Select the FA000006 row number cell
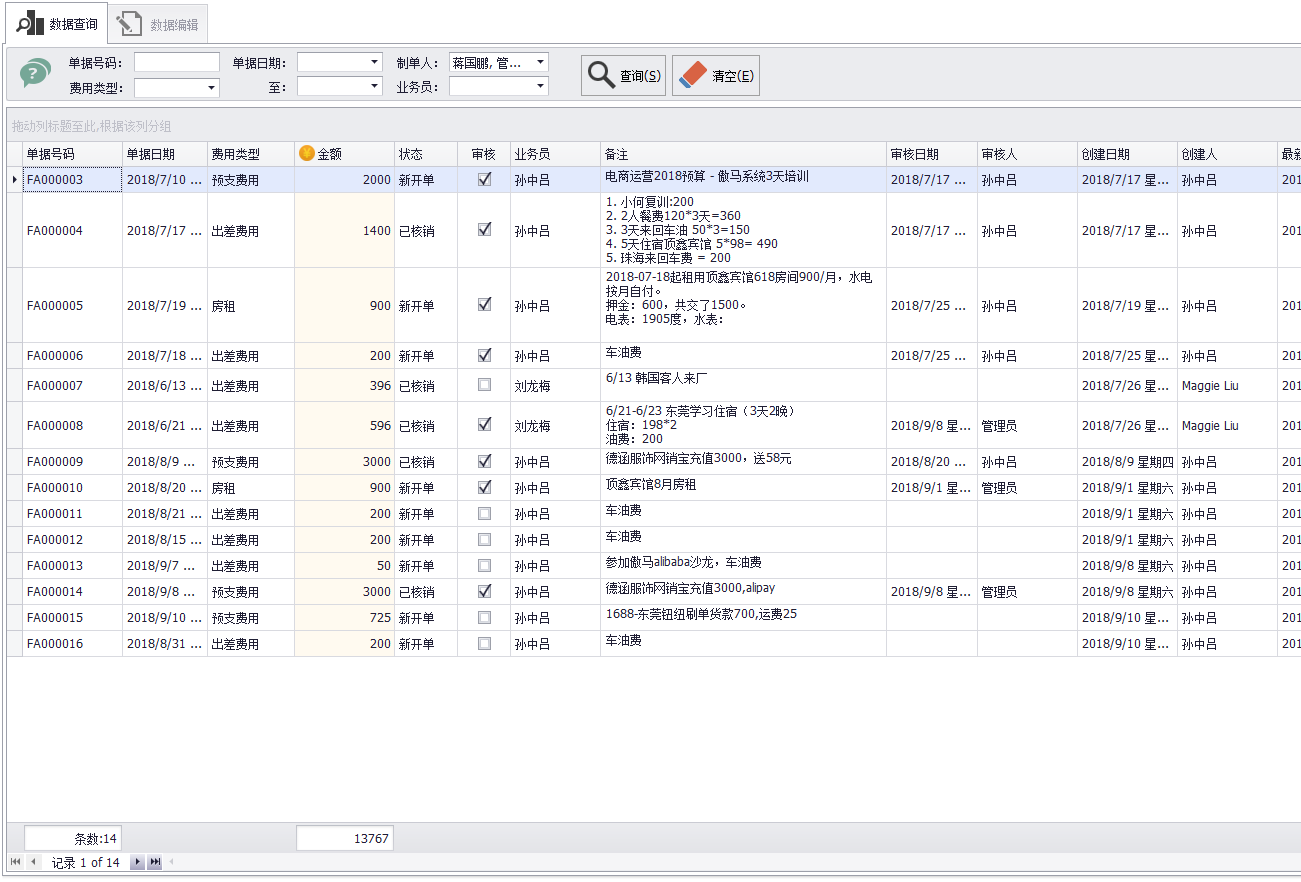Image resolution: width=1301 pixels, height=882 pixels. [72, 356]
